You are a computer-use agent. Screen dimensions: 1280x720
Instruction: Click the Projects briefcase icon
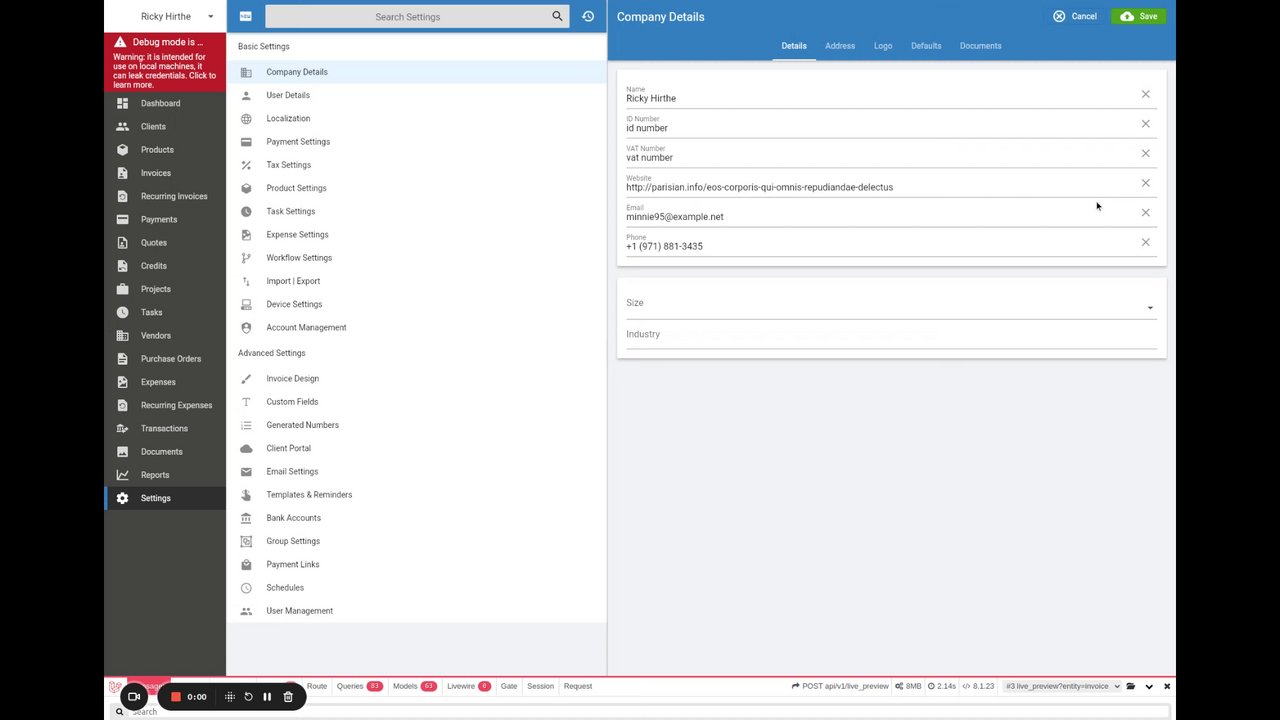(122, 289)
